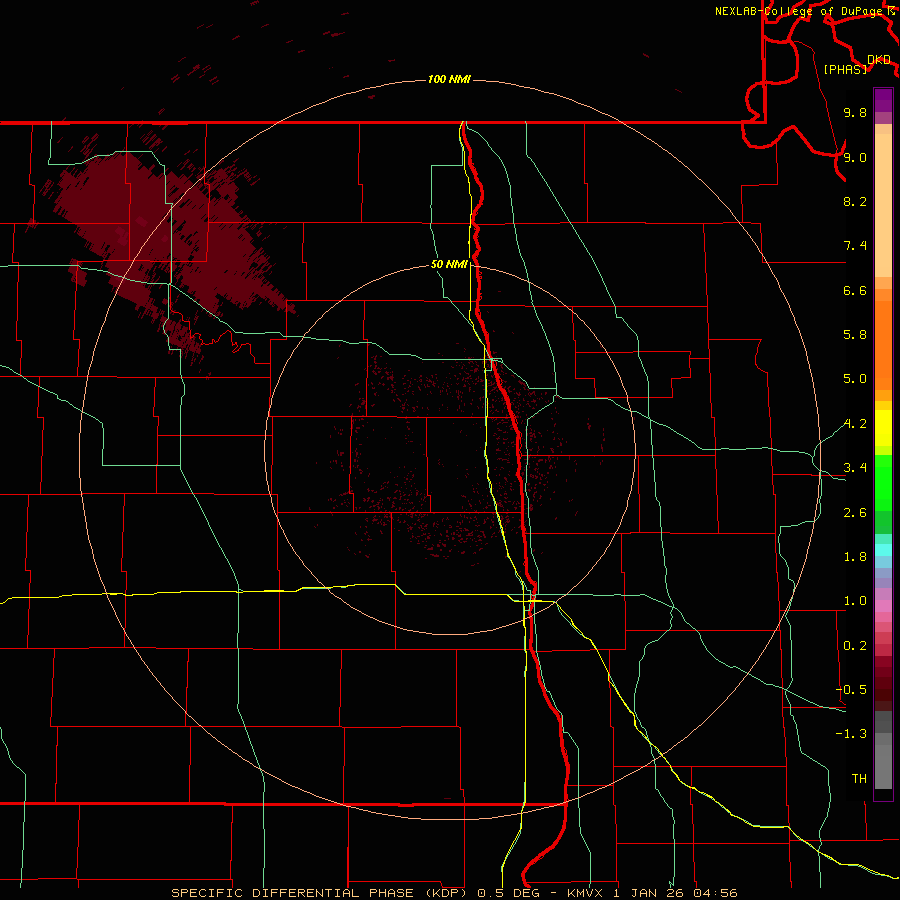Pick the yellow band of the color bar
The width and height of the screenshot is (900, 900).
(883, 428)
